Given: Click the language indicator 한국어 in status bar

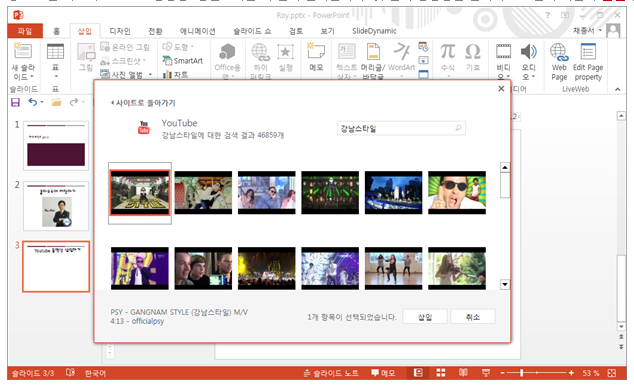Looking at the screenshot, I should coord(95,373).
